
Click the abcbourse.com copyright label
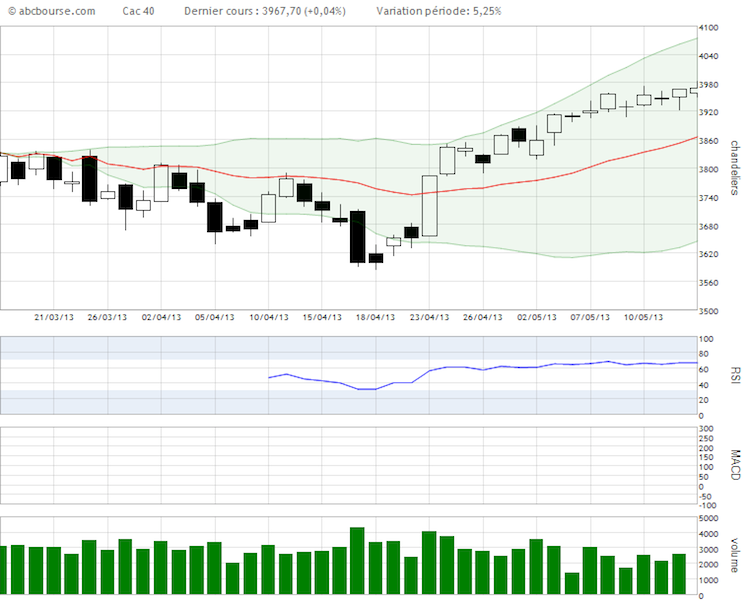click(x=51, y=11)
